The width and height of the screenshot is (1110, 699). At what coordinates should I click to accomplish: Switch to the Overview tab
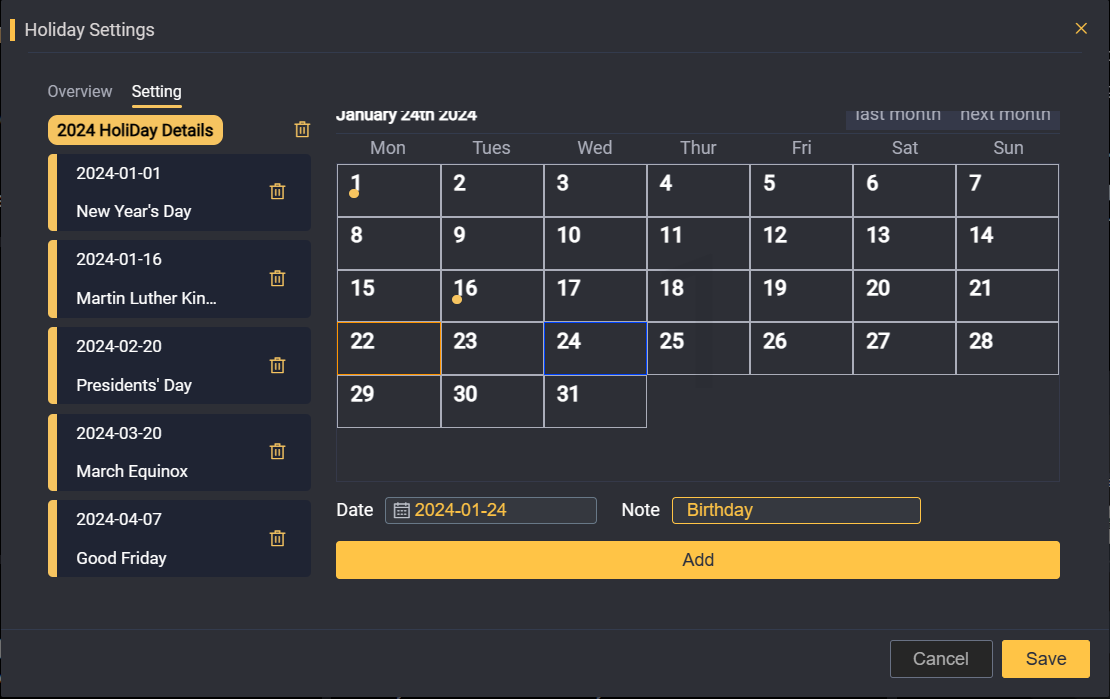click(80, 92)
